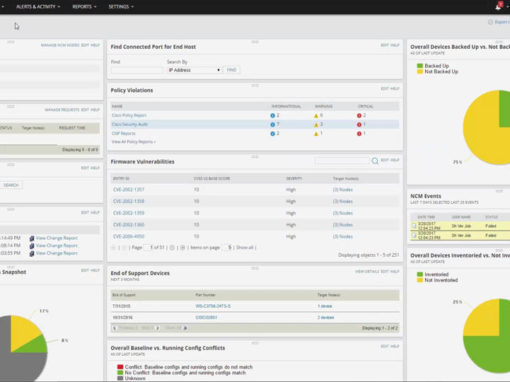Click the Nodes link for CVE-2002-1360
The image size is (510, 382).
coord(343,225)
